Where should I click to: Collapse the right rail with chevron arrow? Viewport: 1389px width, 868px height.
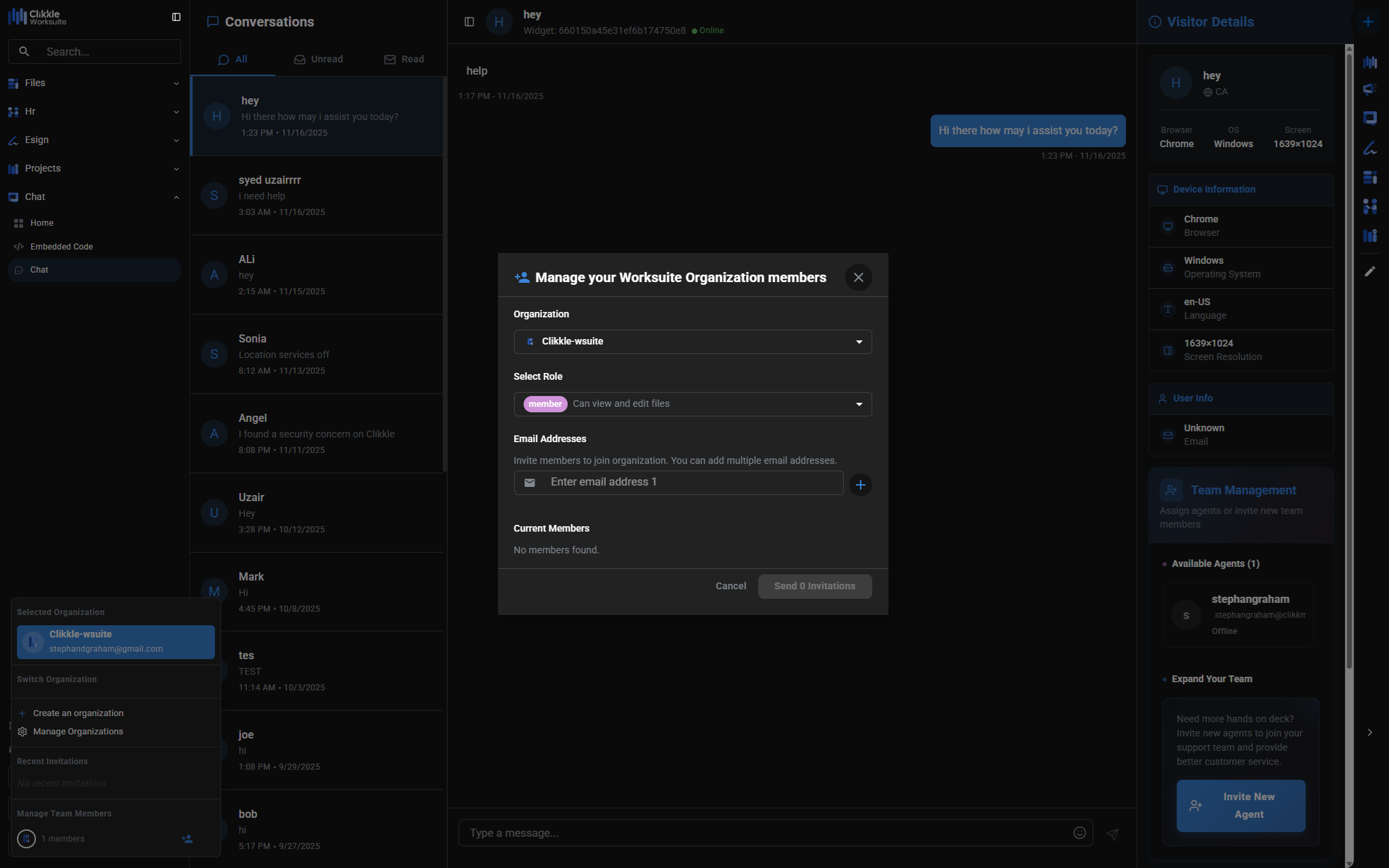click(x=1370, y=732)
